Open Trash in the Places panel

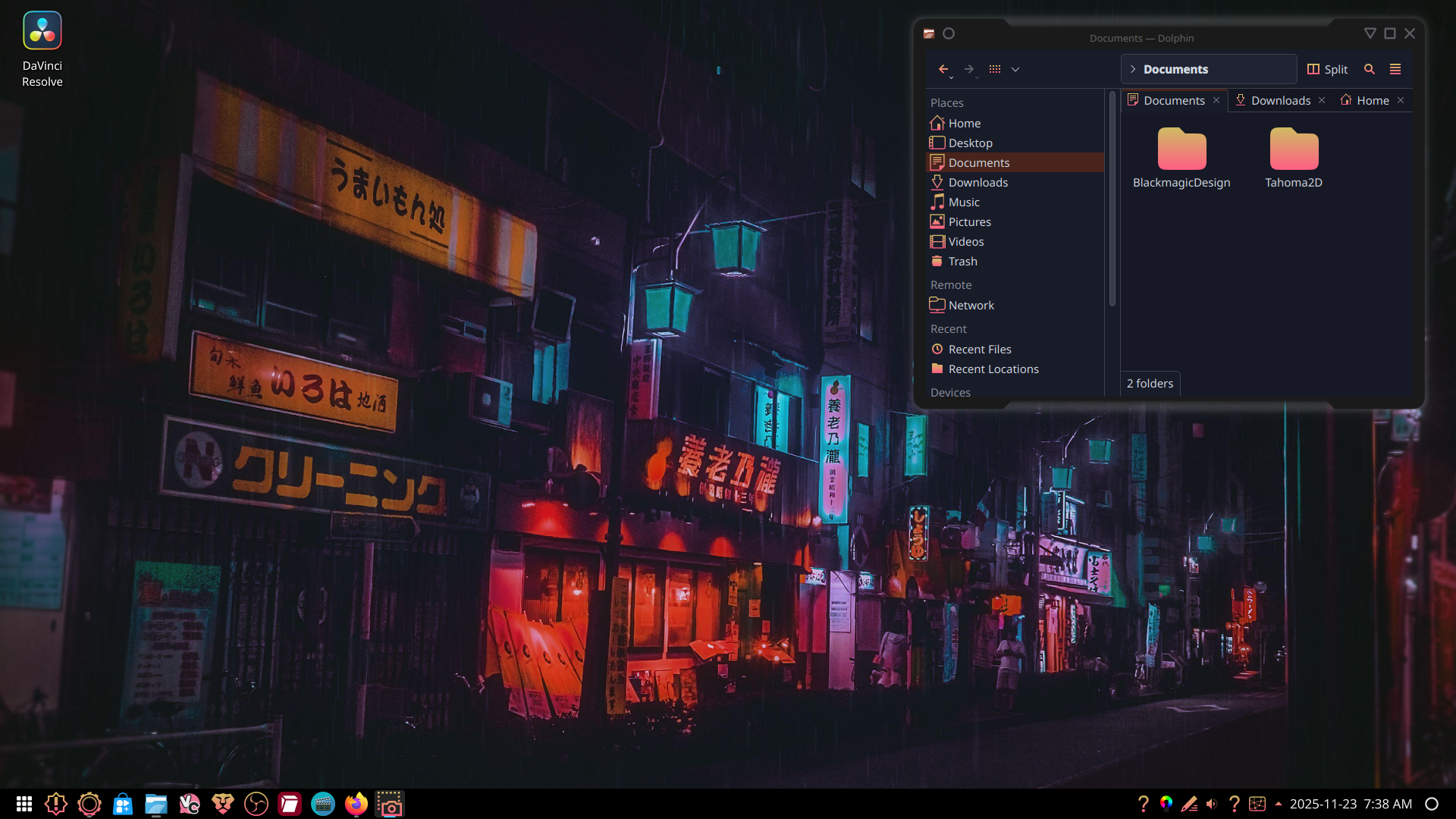click(x=962, y=262)
